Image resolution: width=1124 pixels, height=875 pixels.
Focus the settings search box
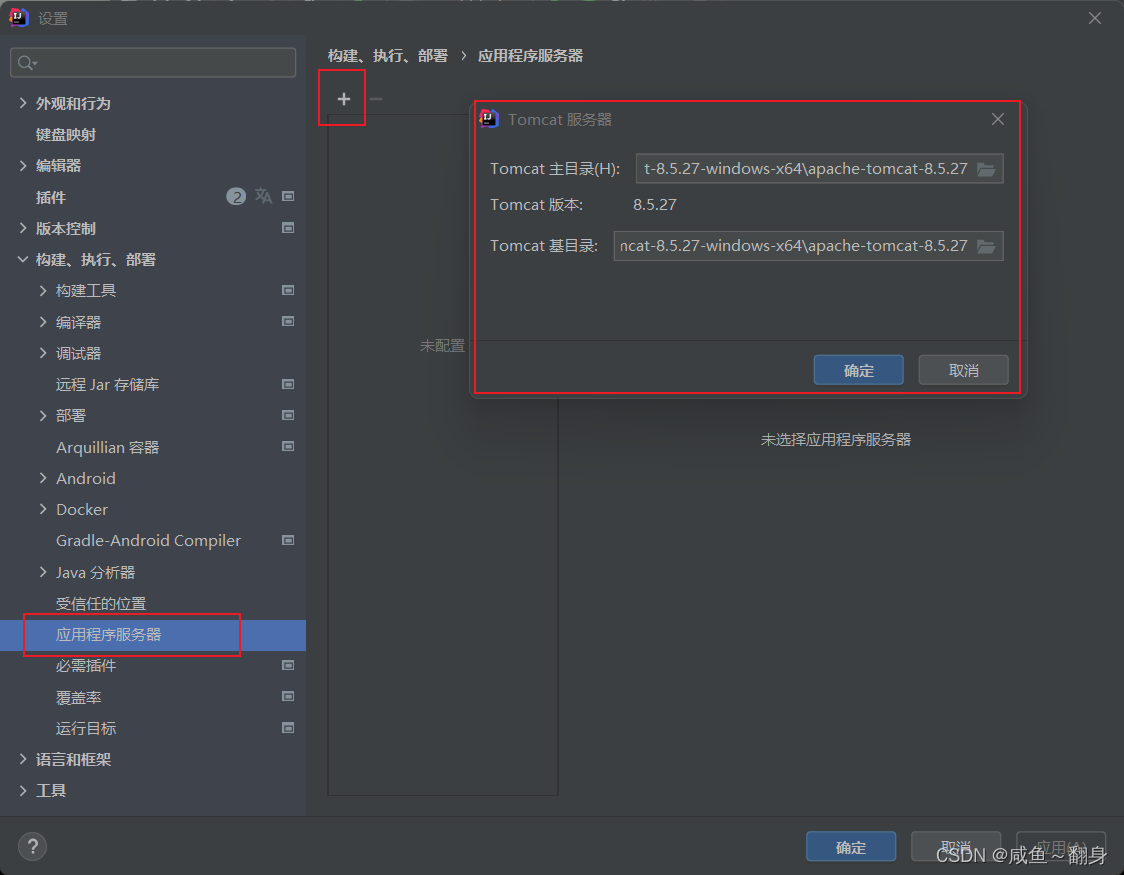coord(153,63)
